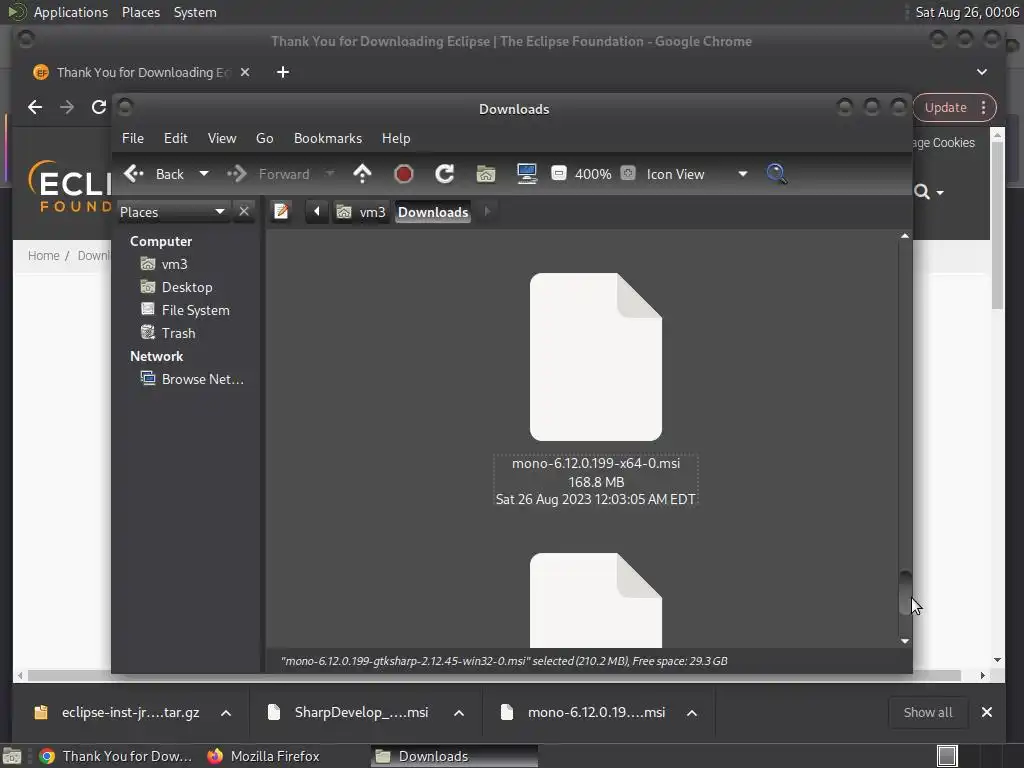Click the clock showing Sat Aug 26
The width and height of the screenshot is (1024, 768).
967,12
